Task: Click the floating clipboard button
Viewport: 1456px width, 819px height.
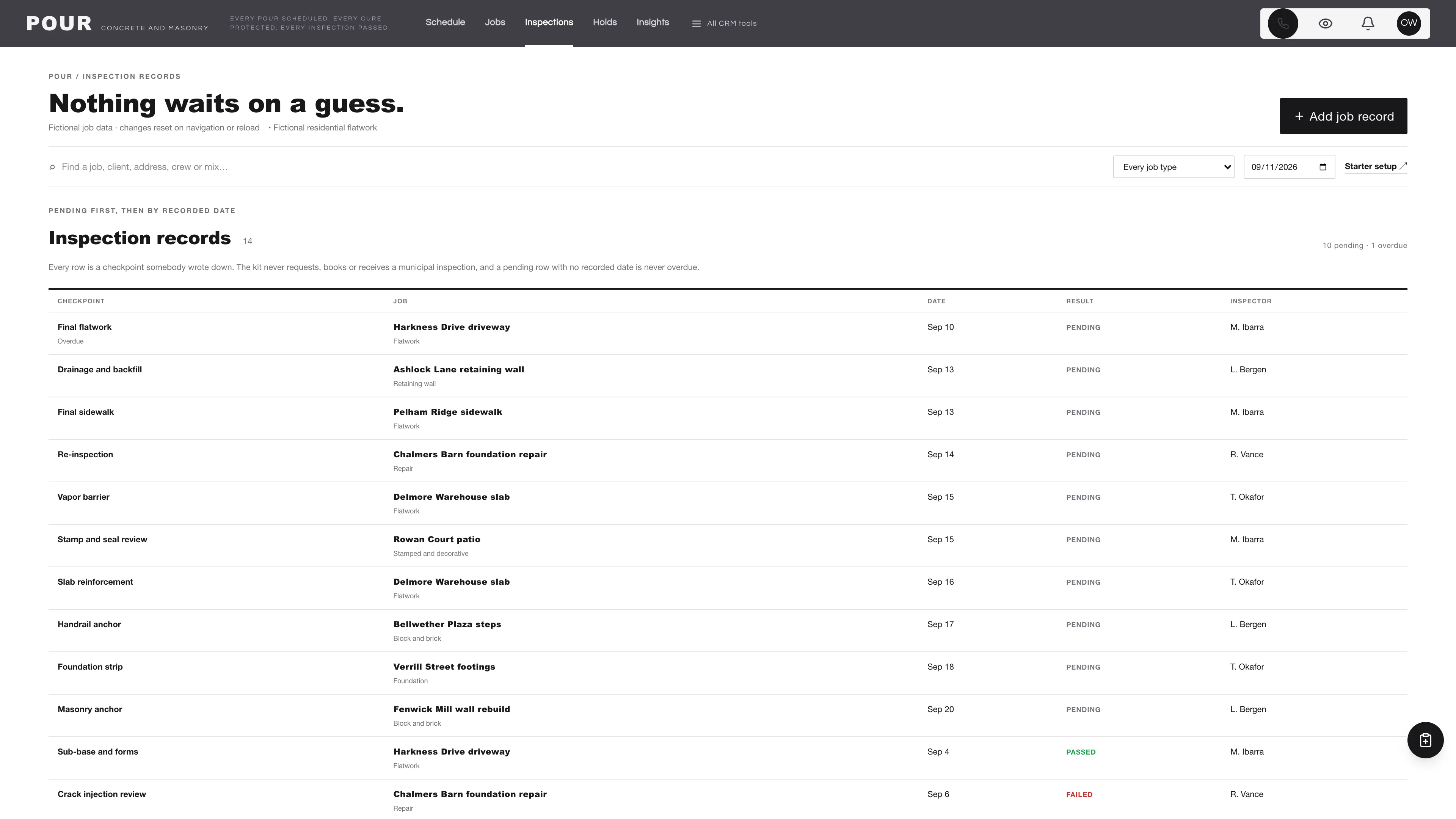Action: (1425, 740)
